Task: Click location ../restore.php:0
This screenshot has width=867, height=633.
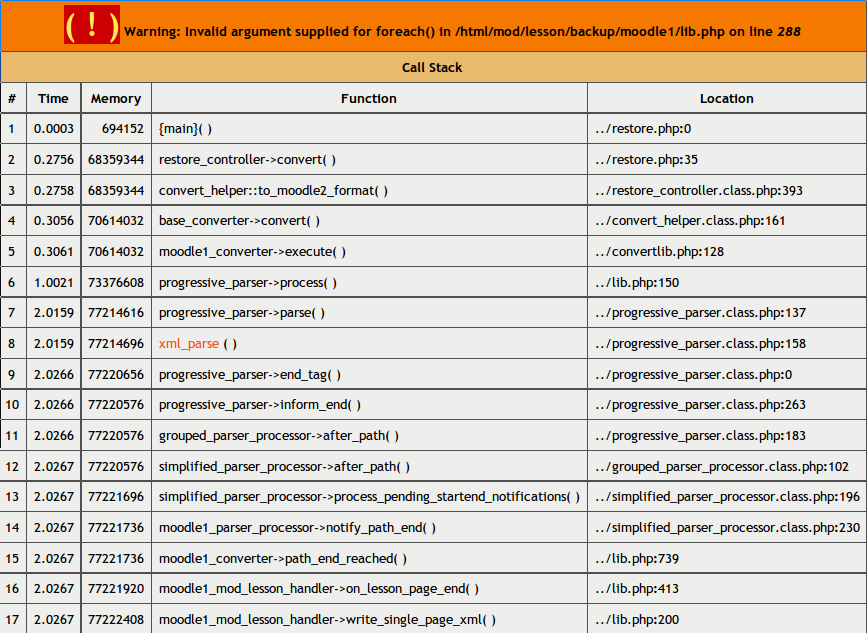Action: click(643, 129)
